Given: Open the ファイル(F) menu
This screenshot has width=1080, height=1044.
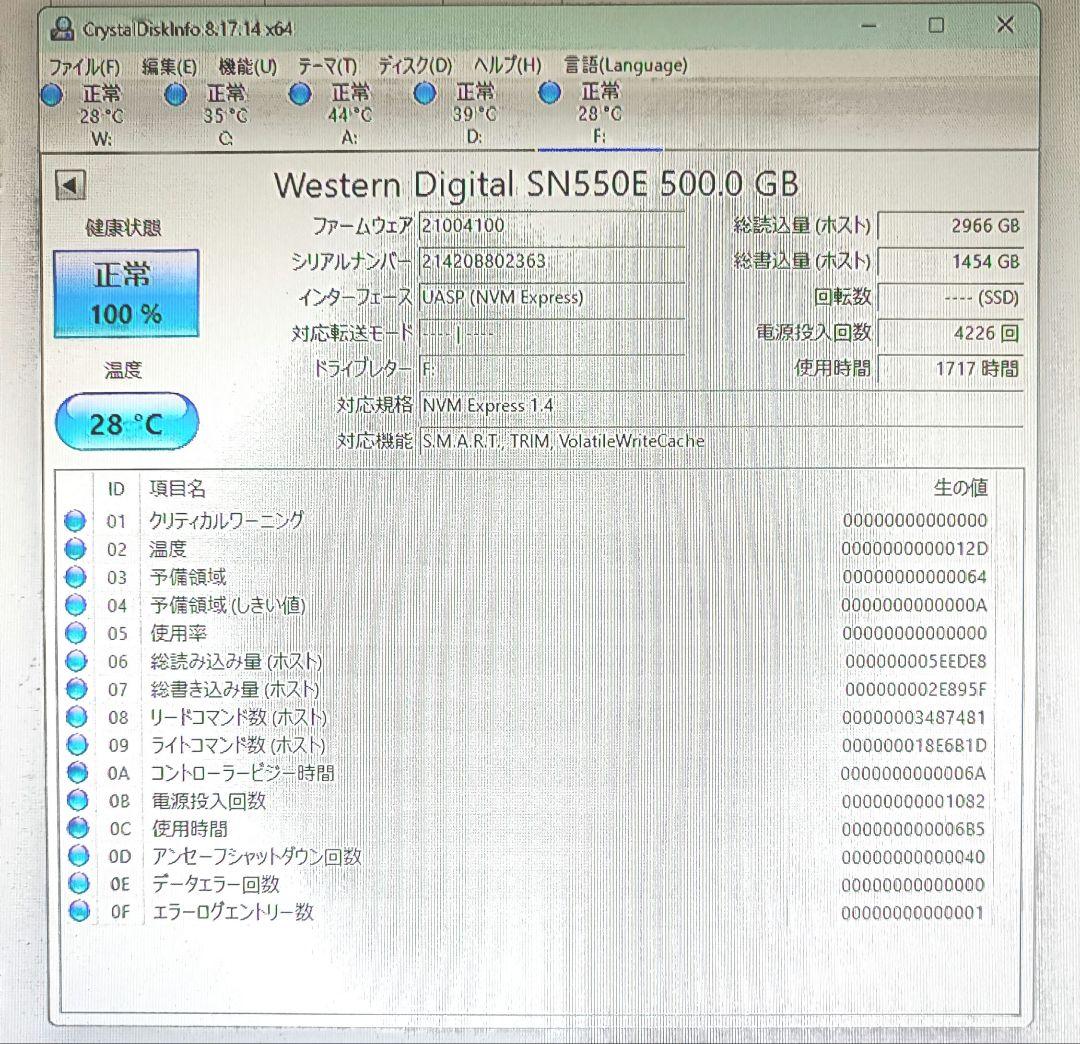Looking at the screenshot, I should point(85,67).
